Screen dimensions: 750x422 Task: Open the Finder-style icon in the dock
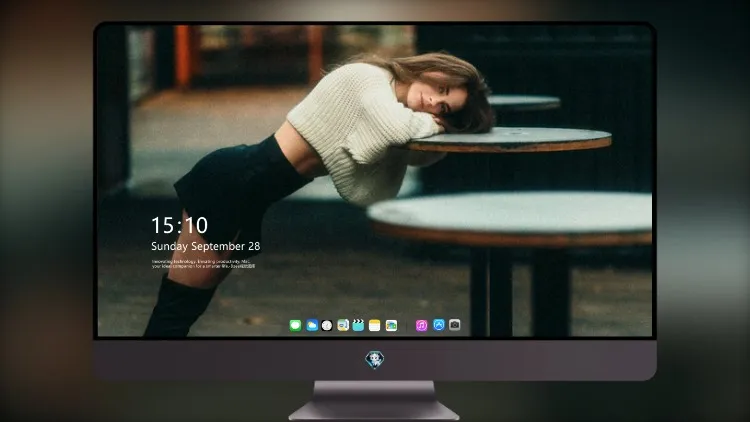[343, 326]
